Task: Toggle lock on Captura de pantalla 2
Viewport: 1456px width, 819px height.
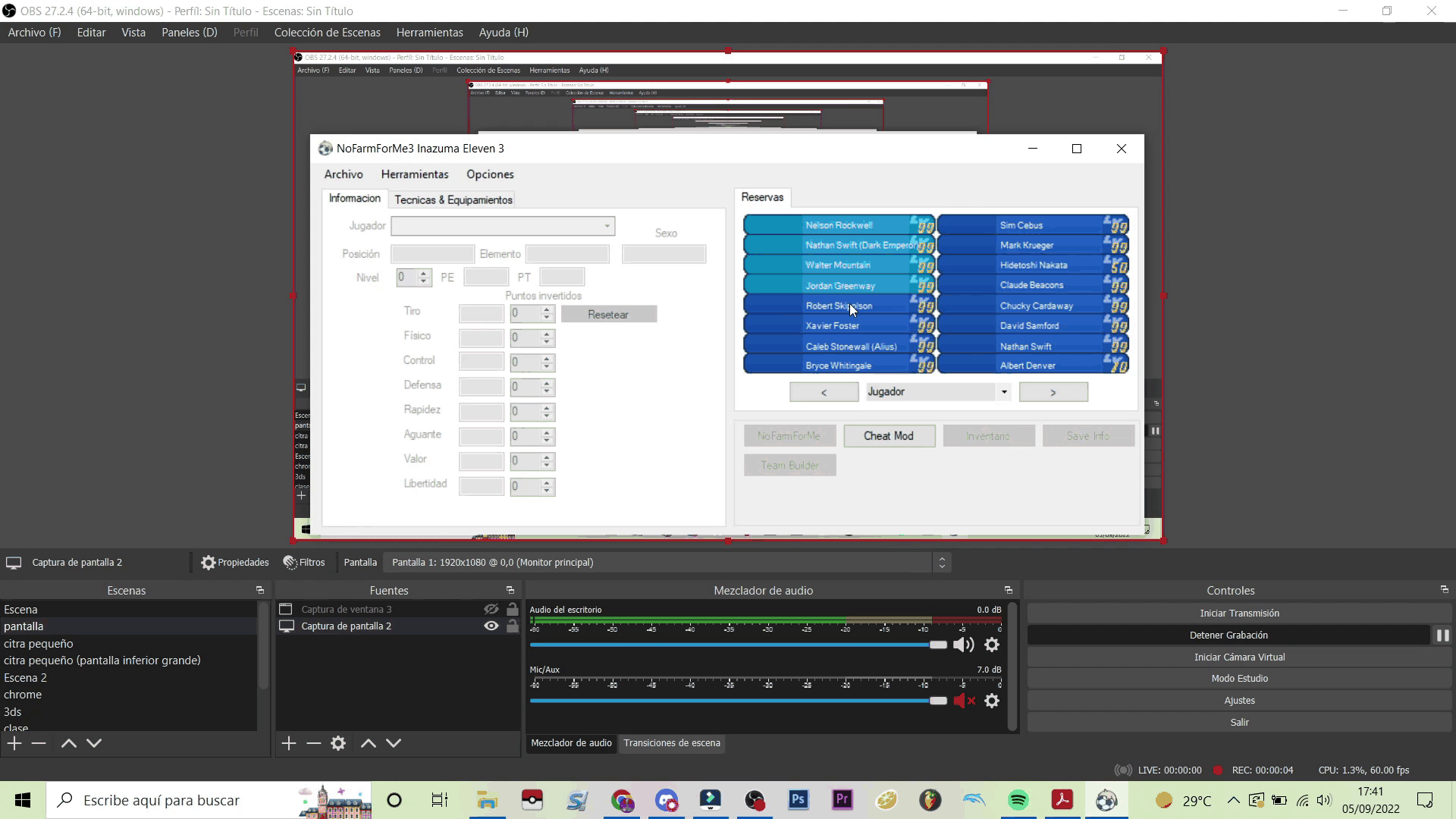Action: (x=513, y=626)
